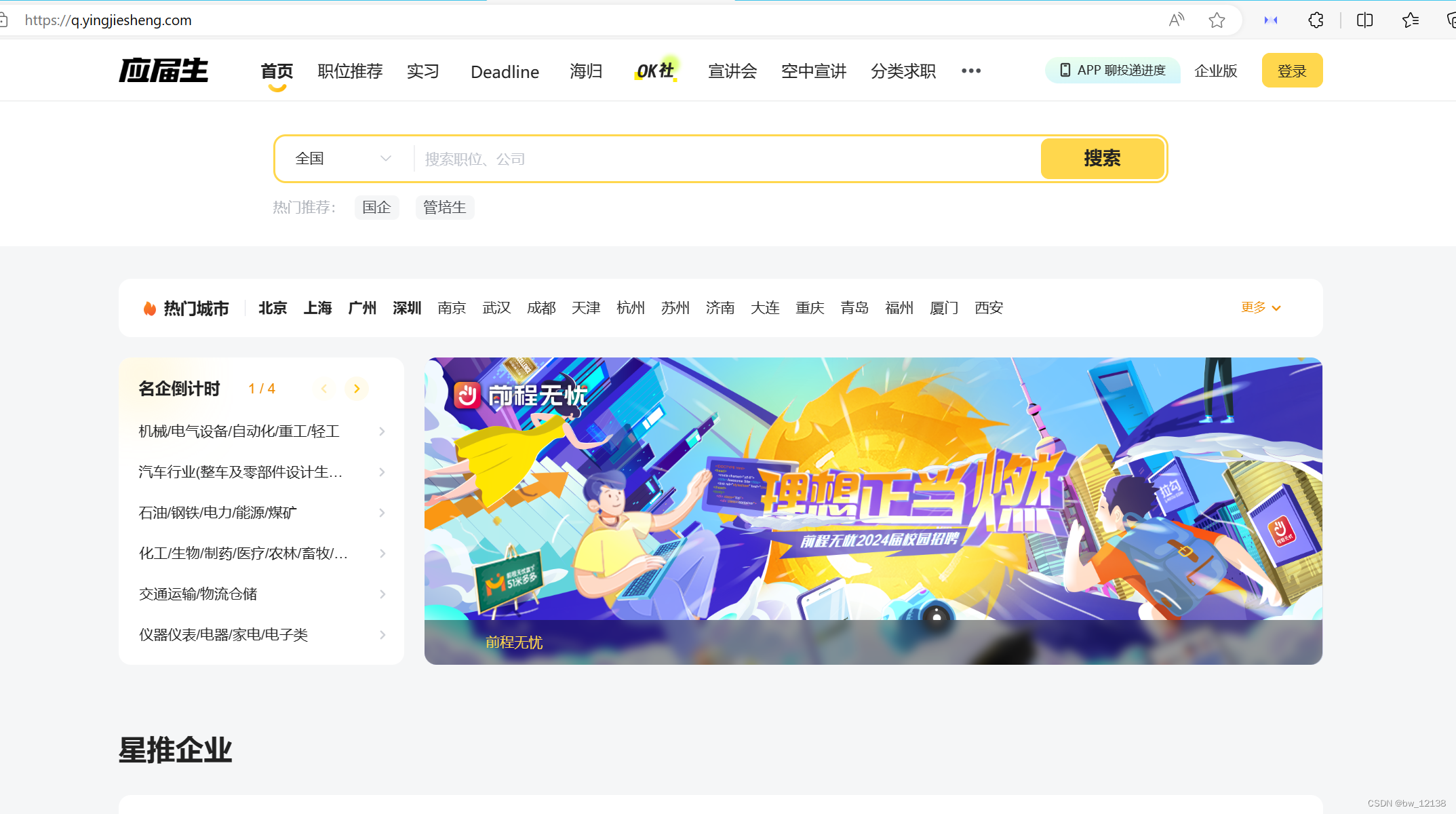Go to previous page of 名企倒计时
This screenshot has width=1456, height=814.
click(324, 389)
